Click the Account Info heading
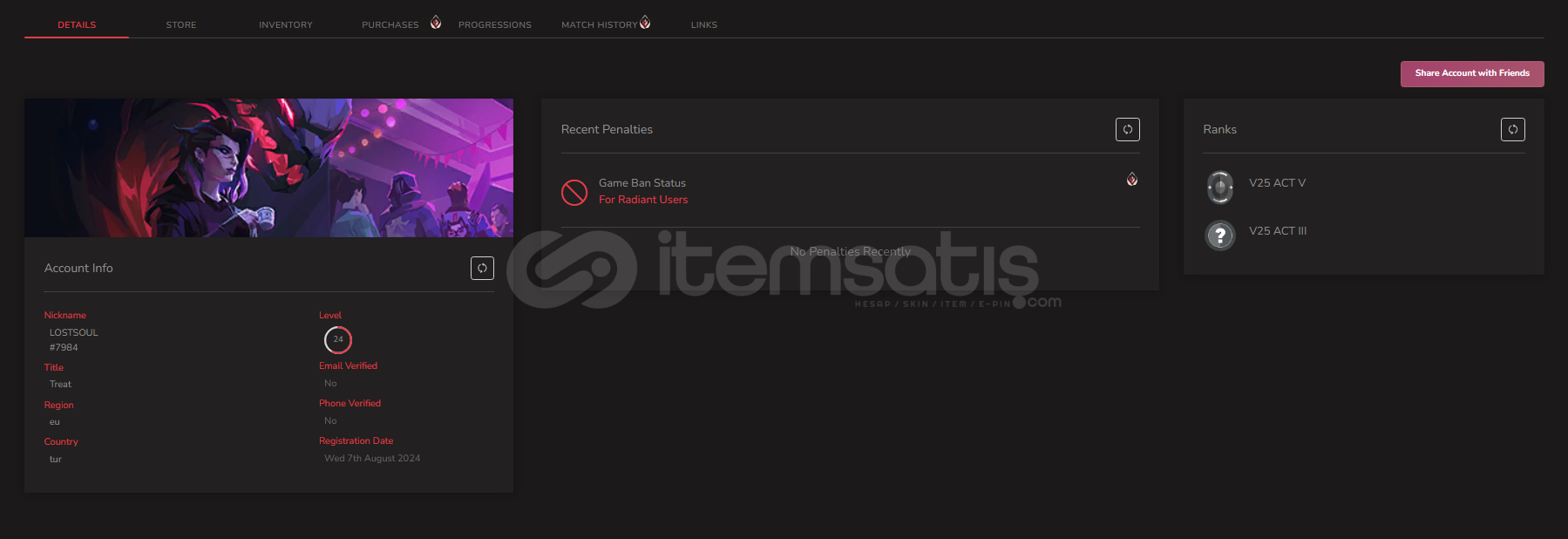 [78, 268]
